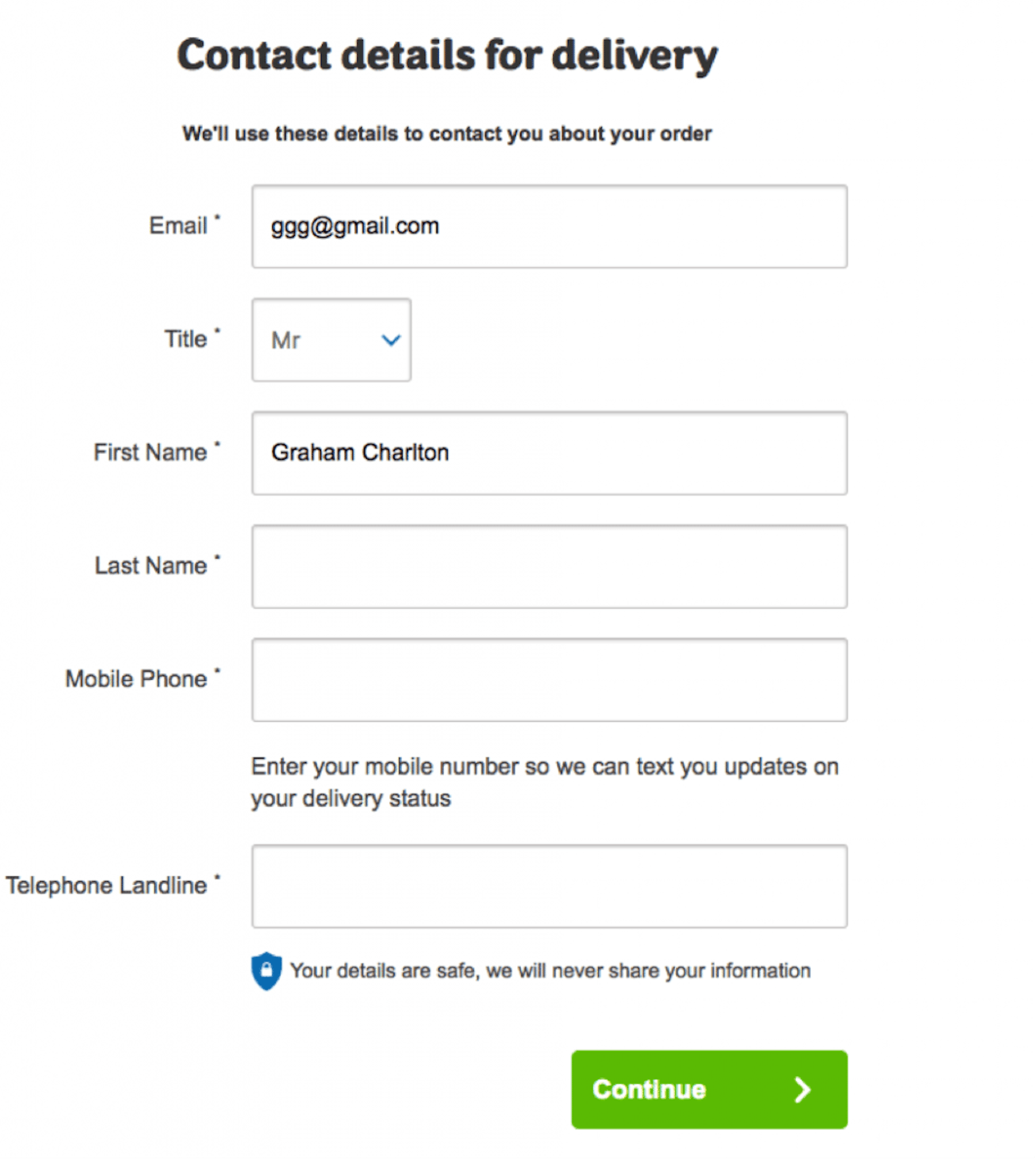Select the Mobile Phone input box
The image size is (1036, 1159).
coord(550,680)
